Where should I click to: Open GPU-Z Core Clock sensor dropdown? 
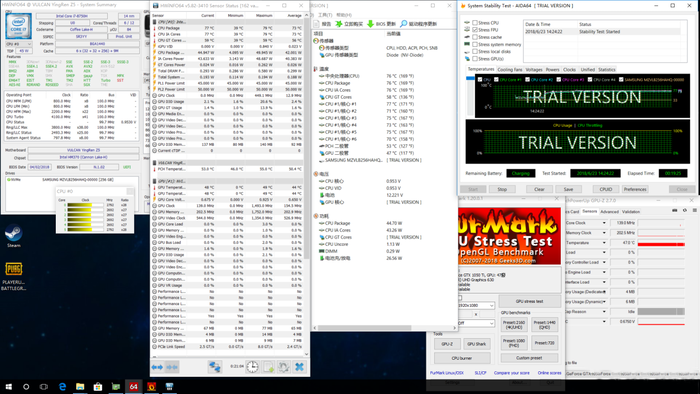click(604, 223)
